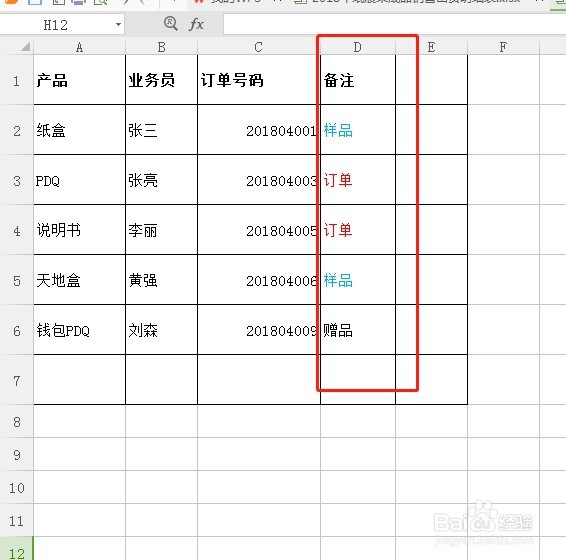The width and height of the screenshot is (566, 560).
Task: Select row 7 header
Action: tap(17, 380)
